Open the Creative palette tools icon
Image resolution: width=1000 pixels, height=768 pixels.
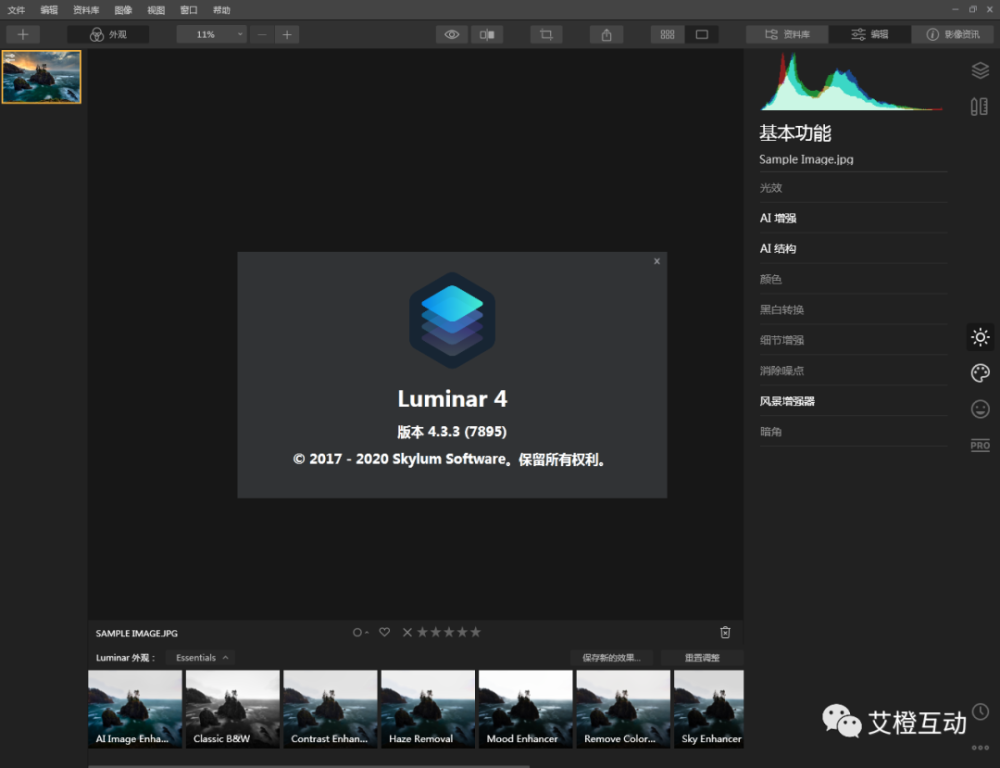pos(980,373)
